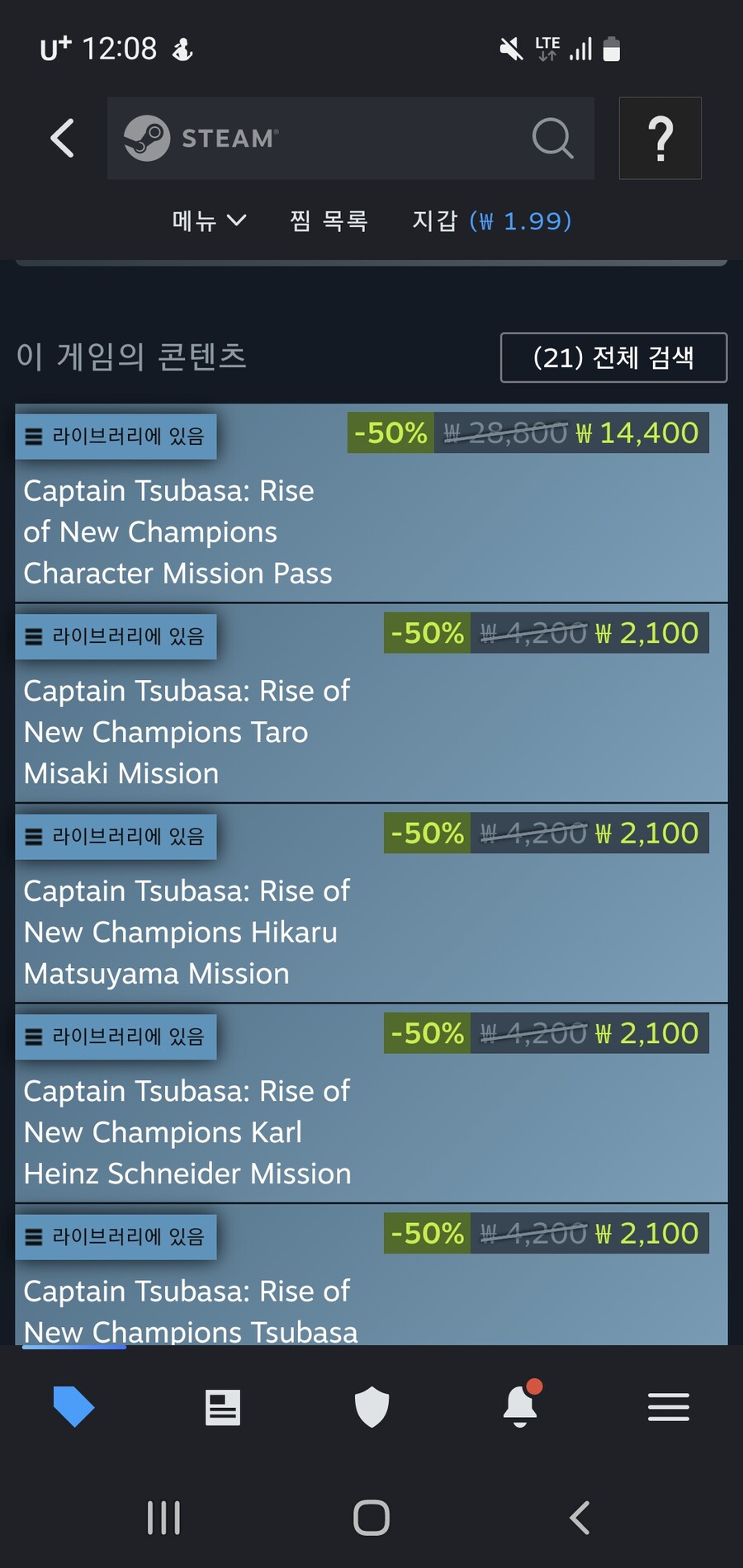Open the hamburger menu icon in bottom bar
743x1568 pixels.
tap(668, 1406)
